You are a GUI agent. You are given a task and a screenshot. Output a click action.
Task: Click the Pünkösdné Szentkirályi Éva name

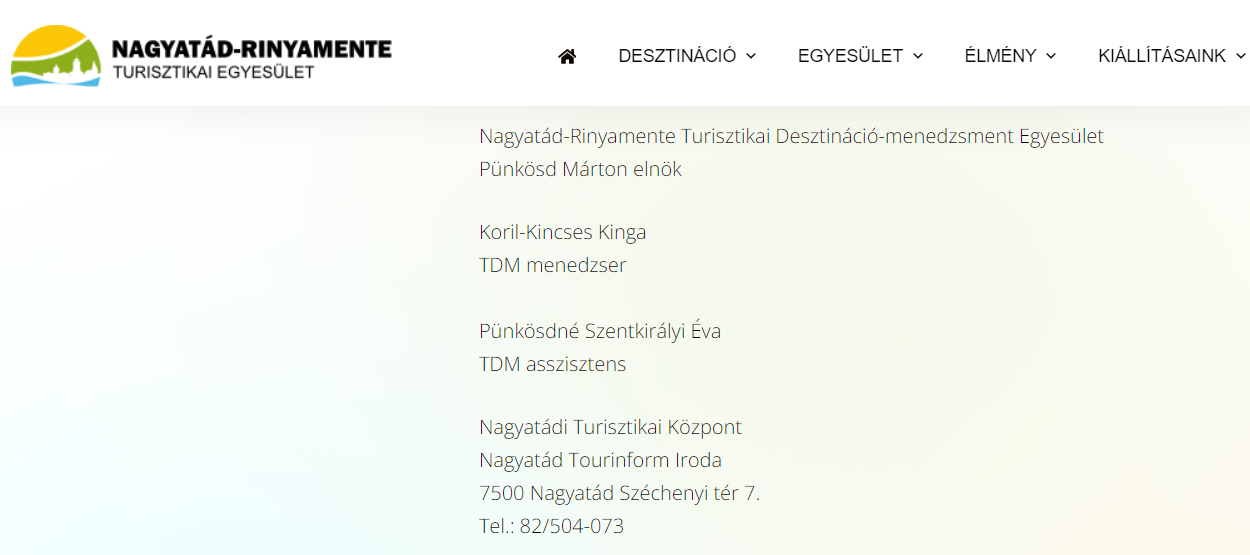click(x=600, y=331)
